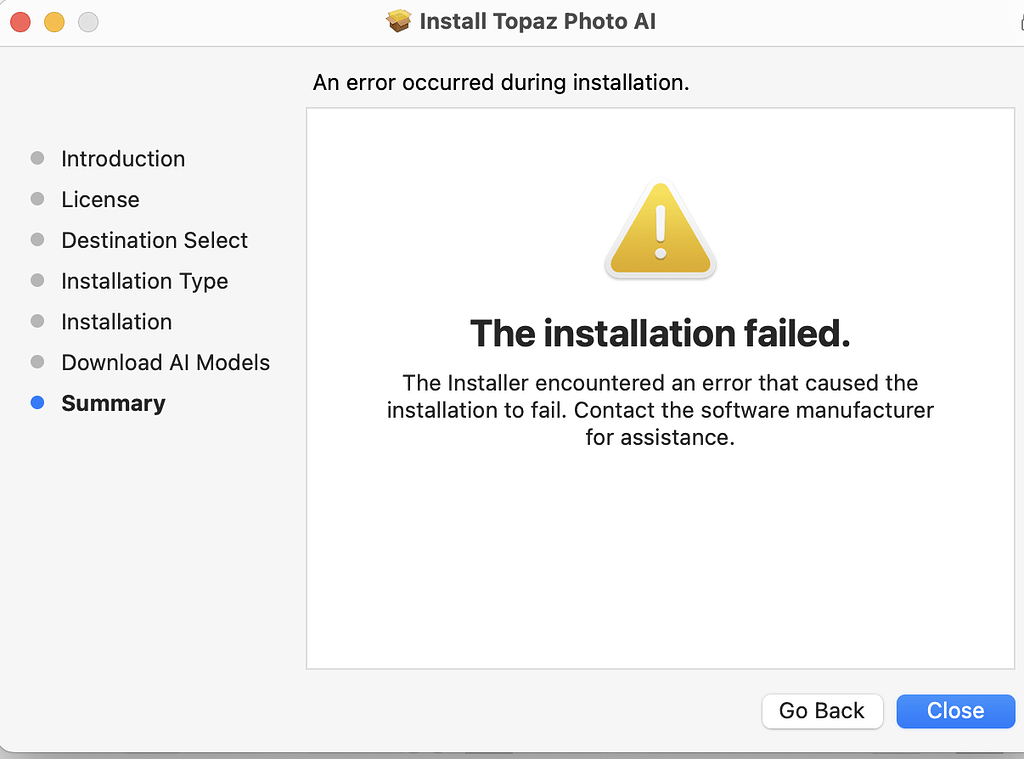Click the Install Topaz Photo AI package icon
The image size is (1024, 759).
398,20
